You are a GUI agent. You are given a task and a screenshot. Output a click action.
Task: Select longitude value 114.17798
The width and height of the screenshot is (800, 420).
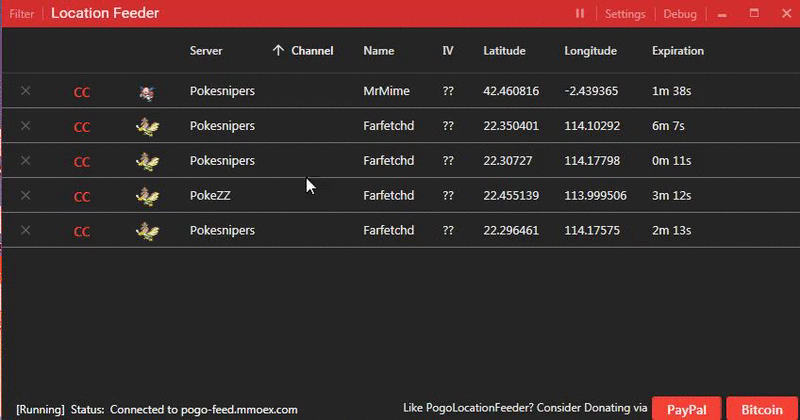[592, 160]
